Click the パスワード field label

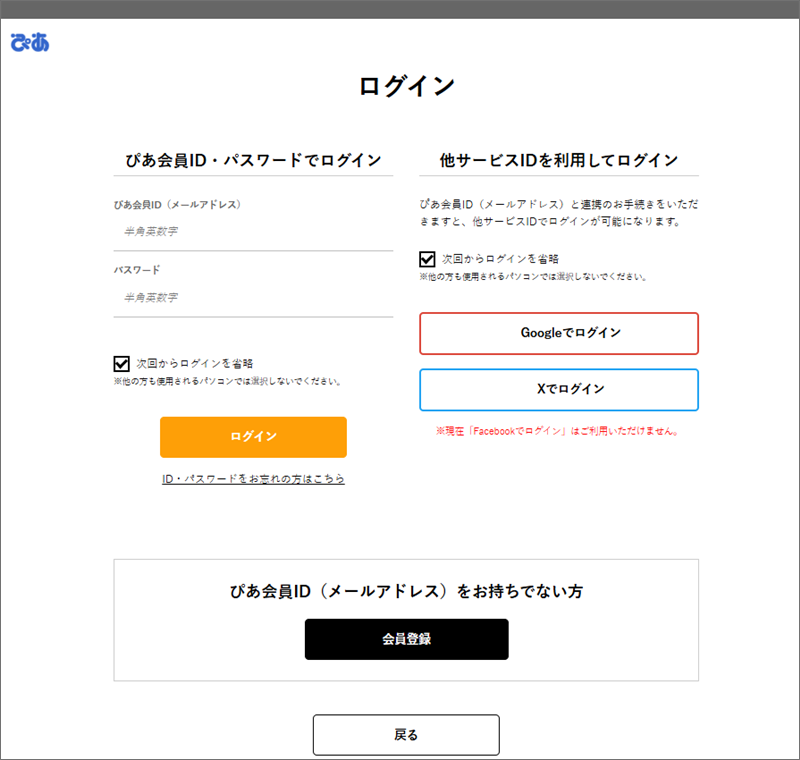tap(137, 270)
